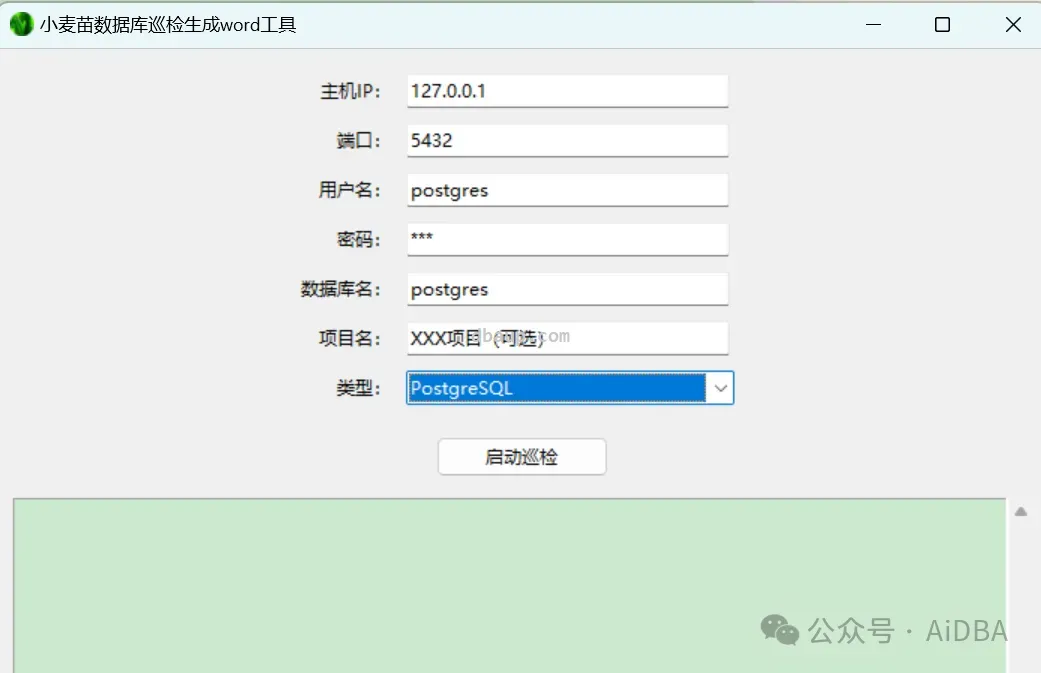Click the 主机IP: label
The width and height of the screenshot is (1041, 673).
351,91
